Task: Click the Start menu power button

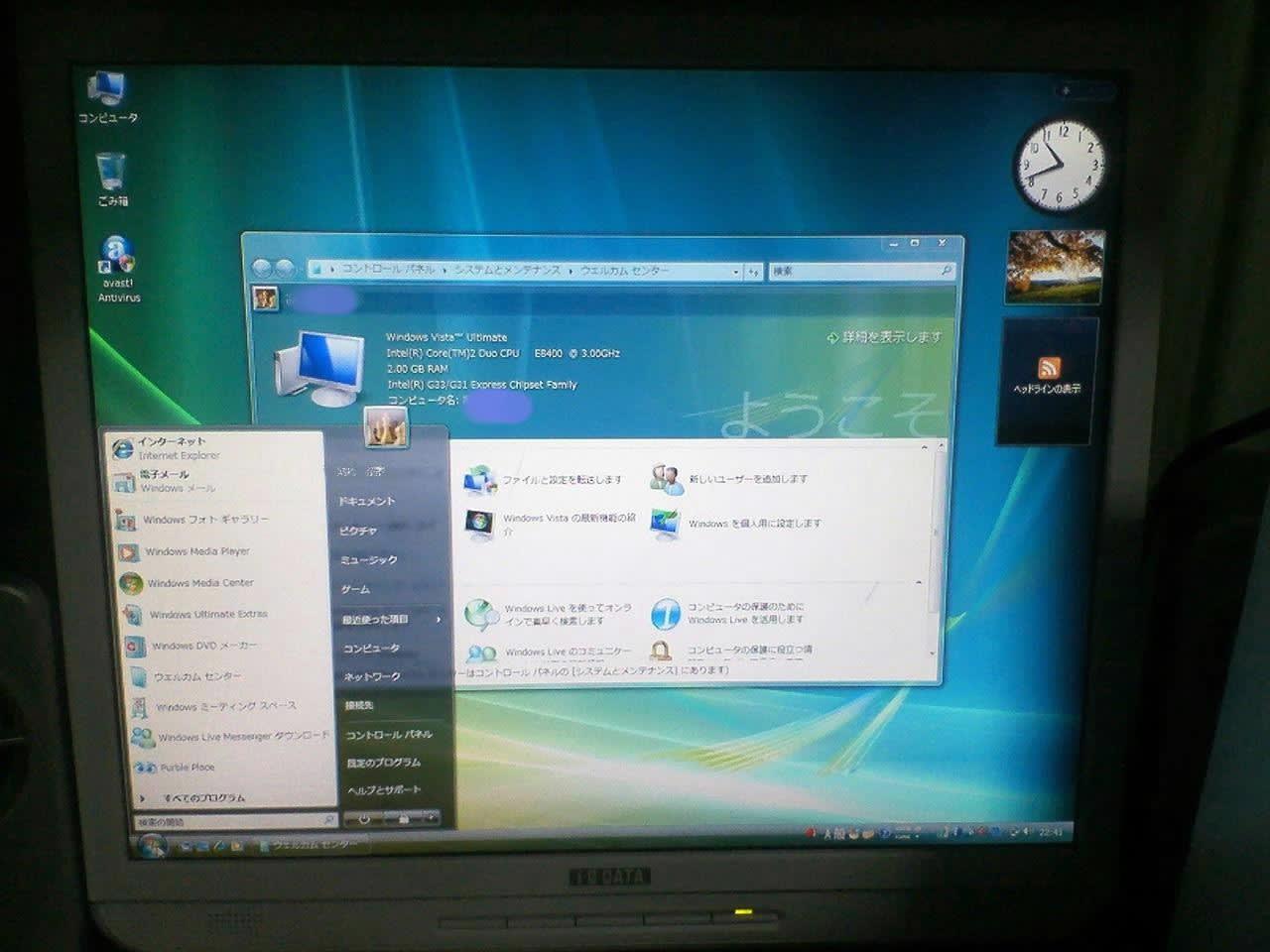Action: (365, 819)
